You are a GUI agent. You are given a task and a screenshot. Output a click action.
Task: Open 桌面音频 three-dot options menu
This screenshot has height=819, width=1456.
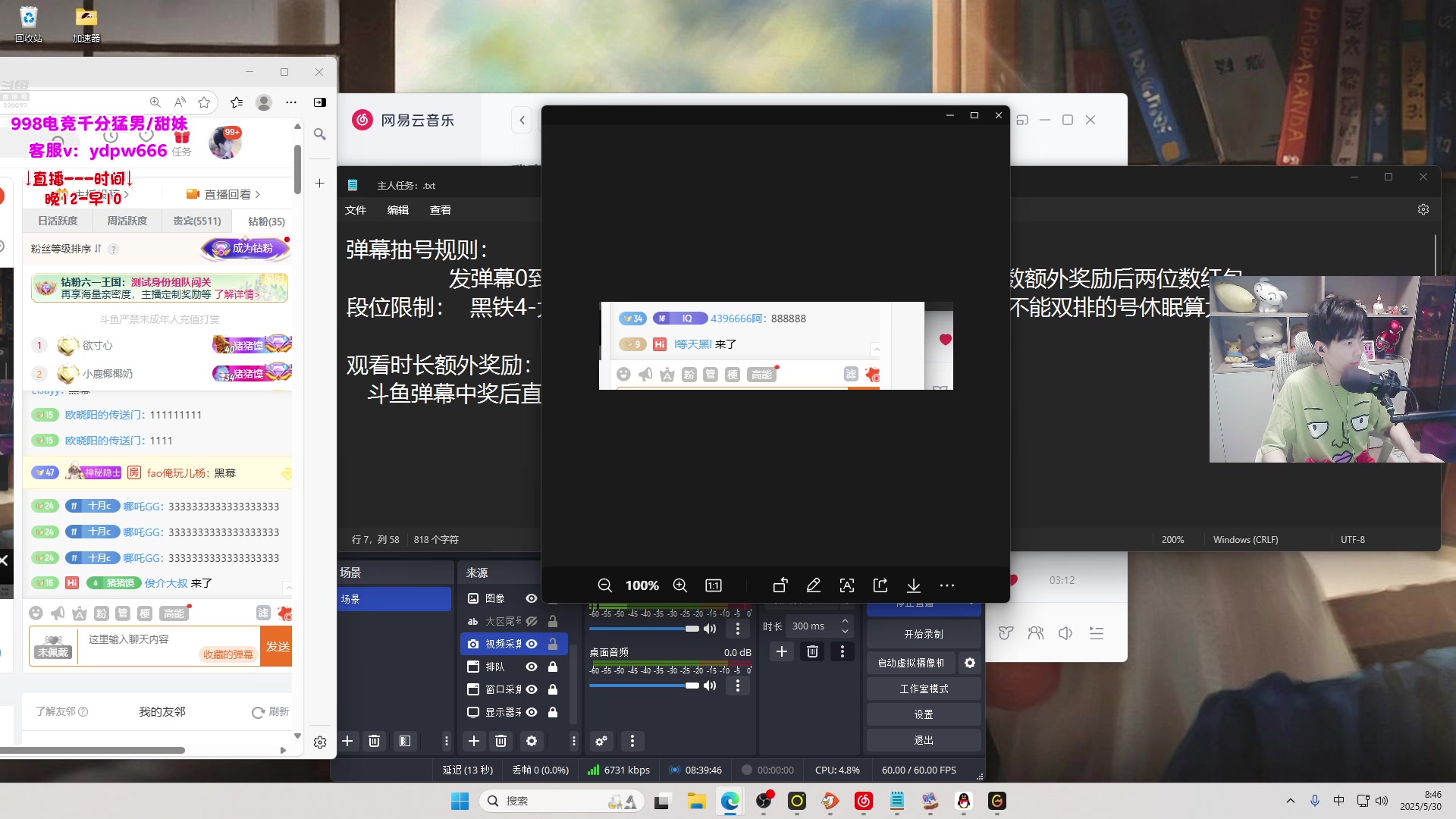coord(738,686)
